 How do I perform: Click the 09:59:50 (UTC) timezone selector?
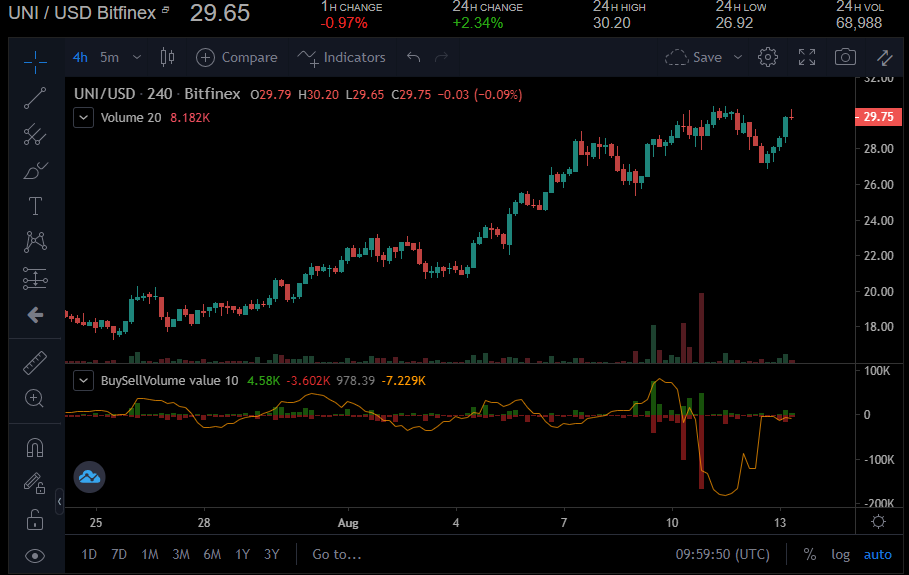tap(722, 555)
